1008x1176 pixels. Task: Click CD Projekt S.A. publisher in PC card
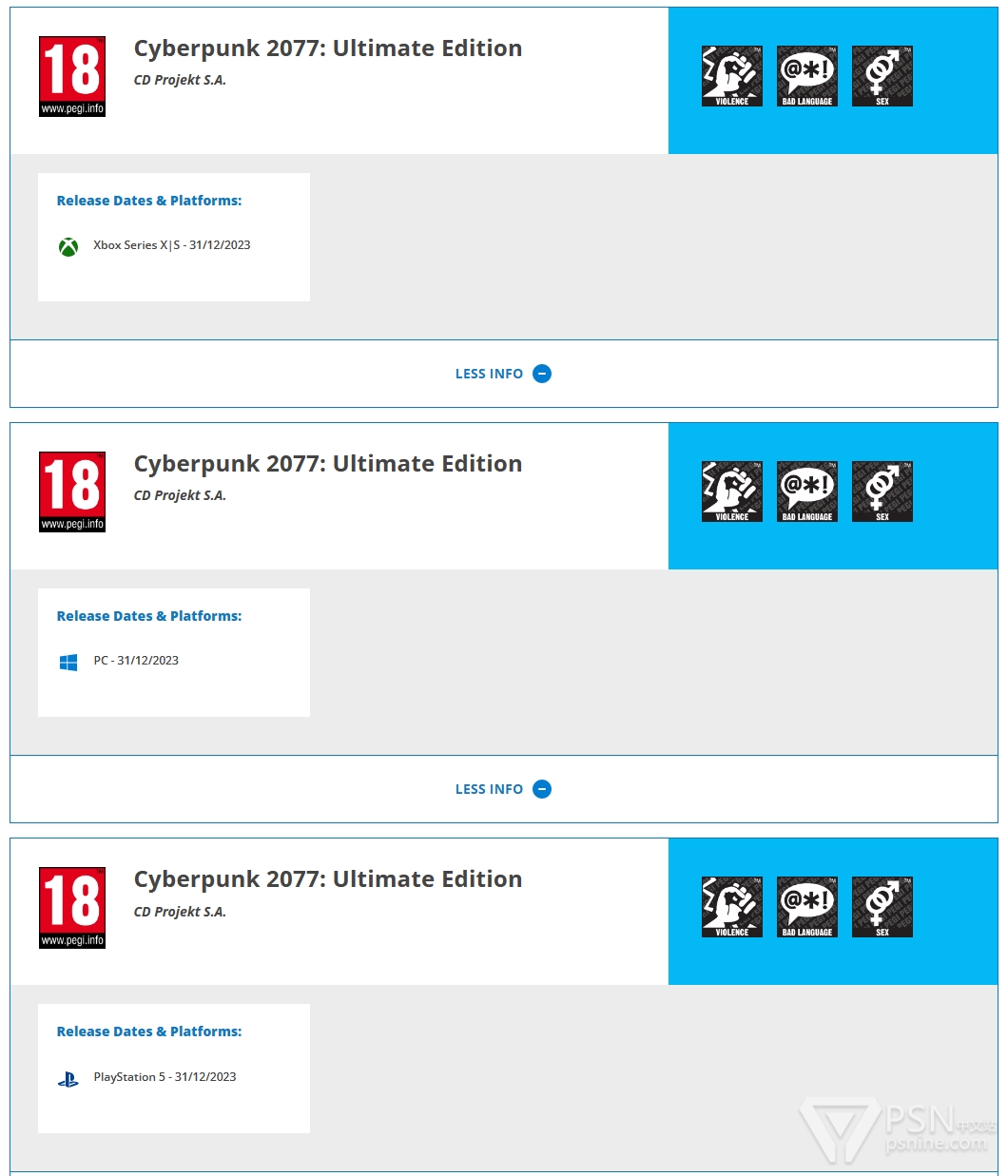180,495
